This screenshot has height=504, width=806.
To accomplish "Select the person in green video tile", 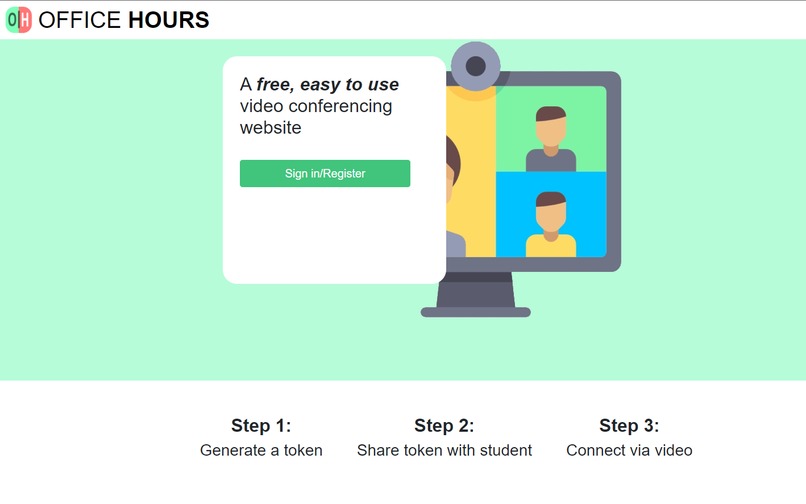I will point(551,139).
